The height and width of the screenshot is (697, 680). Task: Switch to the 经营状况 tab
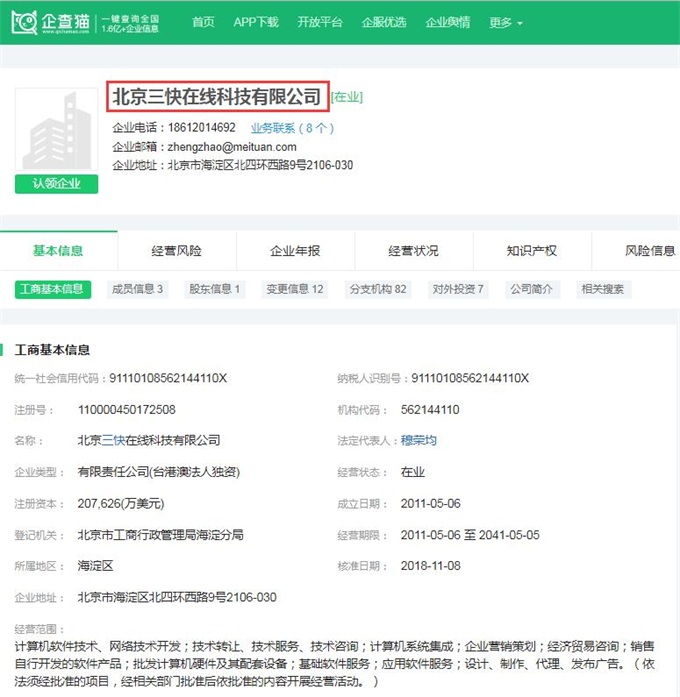click(413, 251)
